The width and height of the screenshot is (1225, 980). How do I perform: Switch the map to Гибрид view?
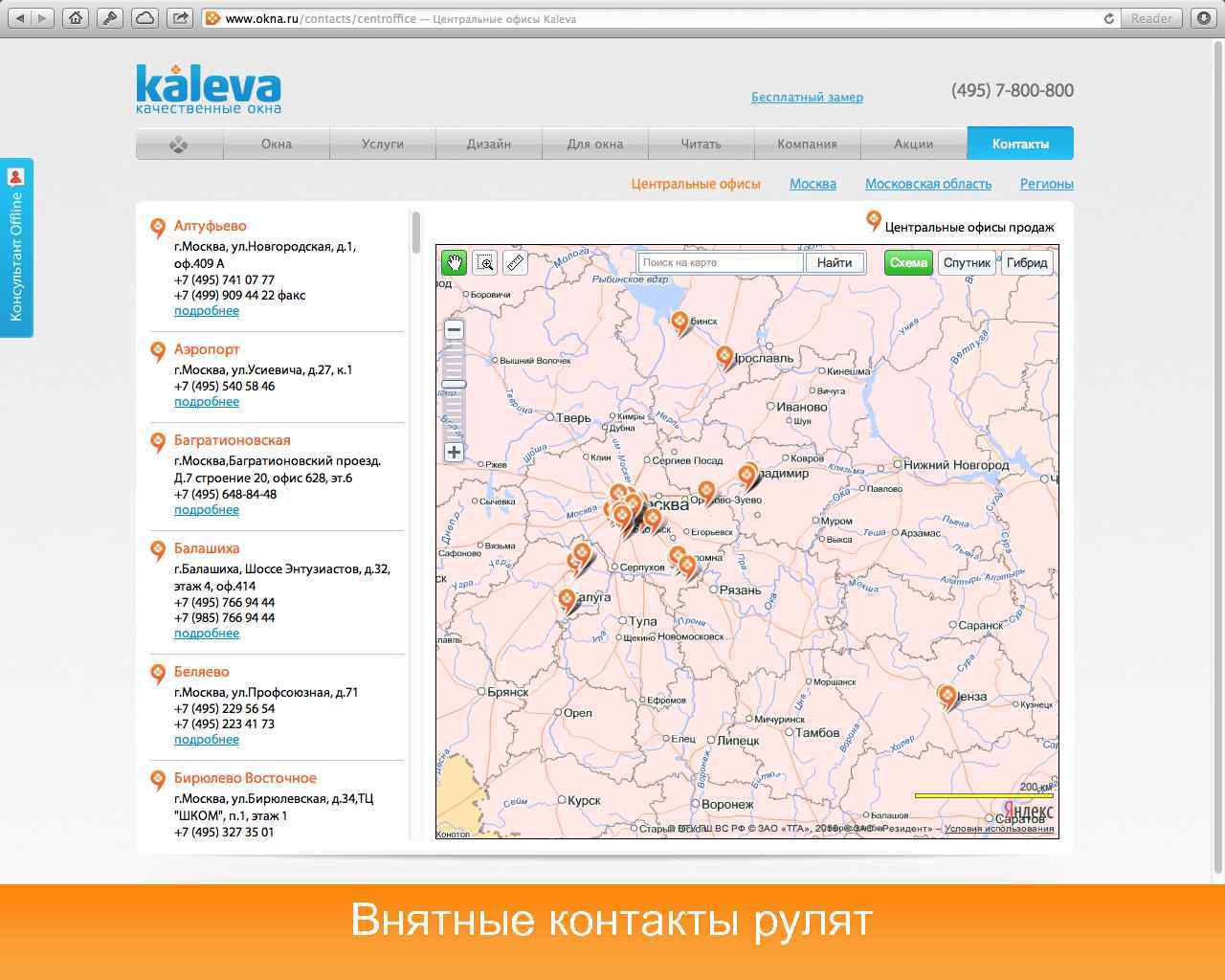point(1026,262)
